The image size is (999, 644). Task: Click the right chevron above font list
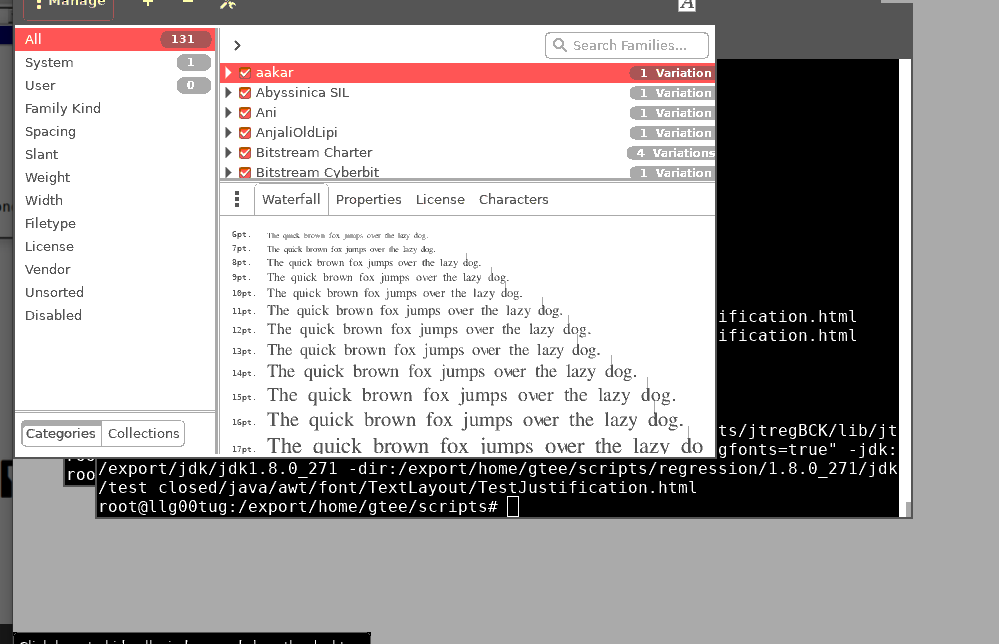coord(237,45)
